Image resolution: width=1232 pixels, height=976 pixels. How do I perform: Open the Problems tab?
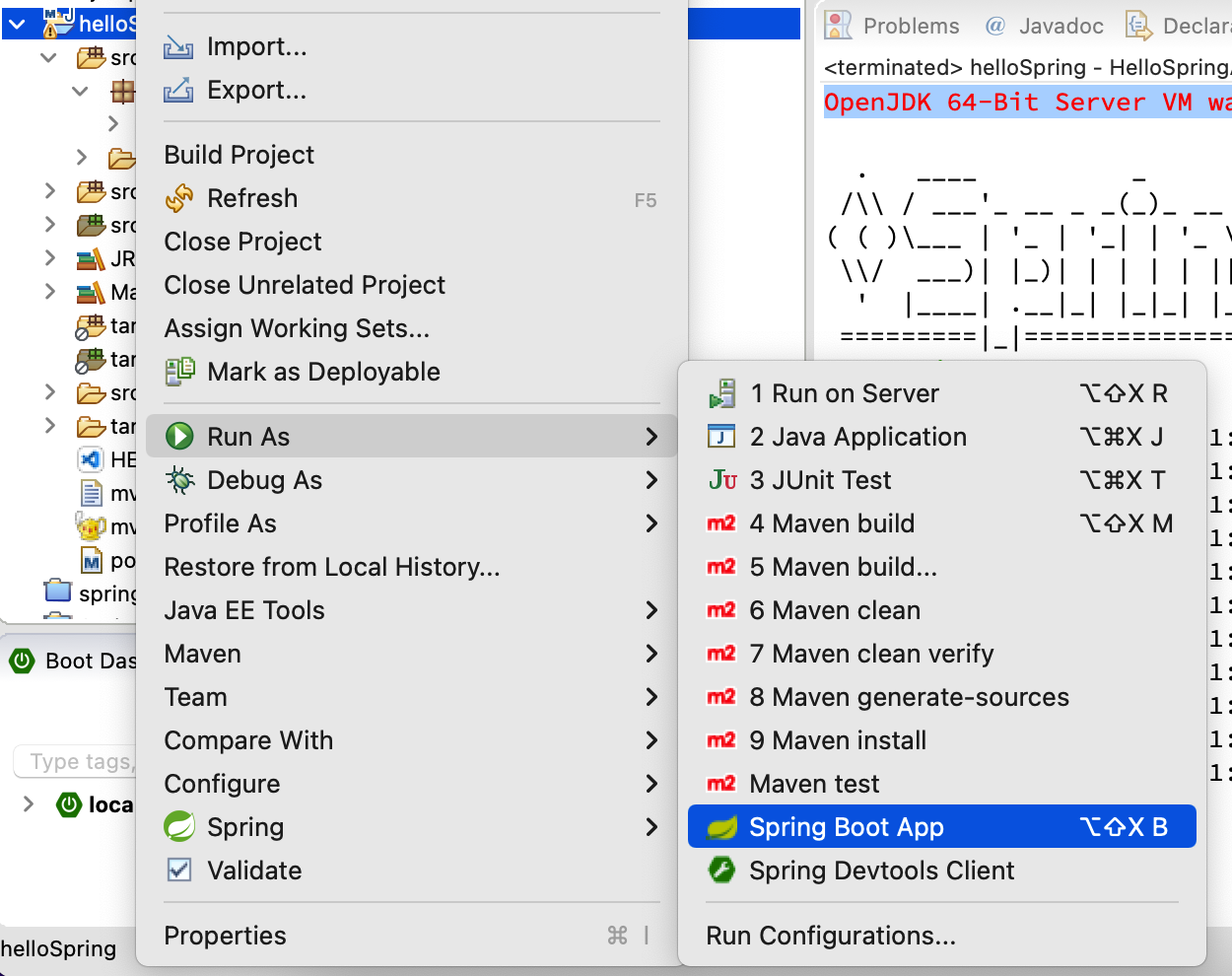893,27
